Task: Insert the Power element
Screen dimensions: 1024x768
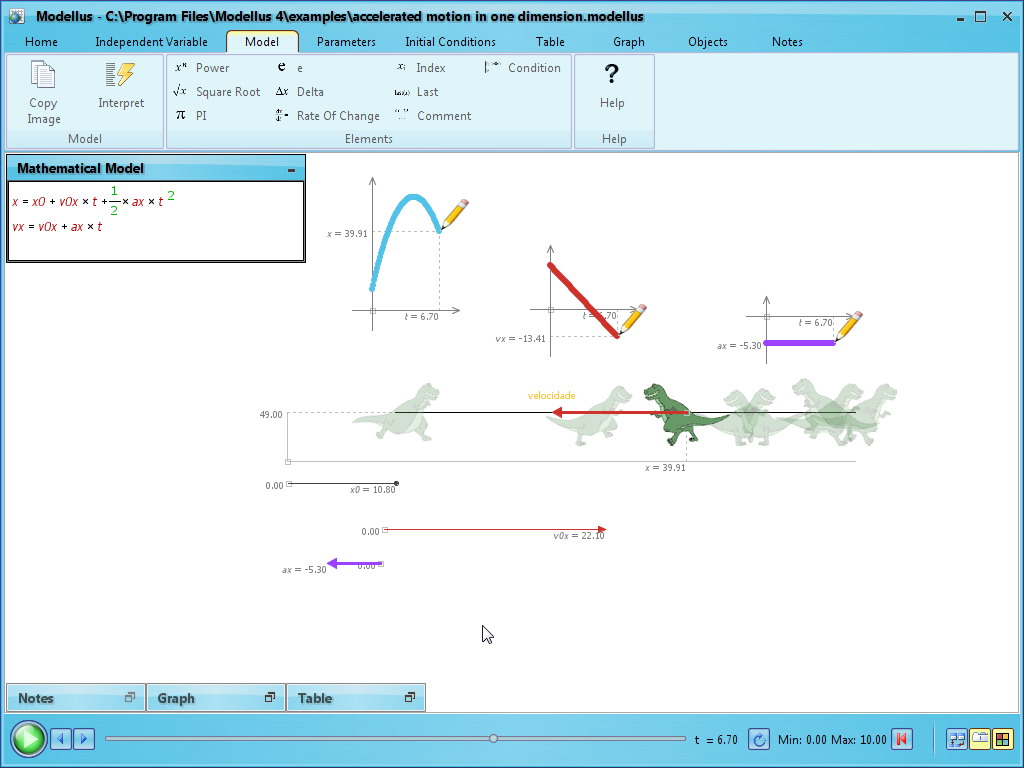Action: (202, 68)
